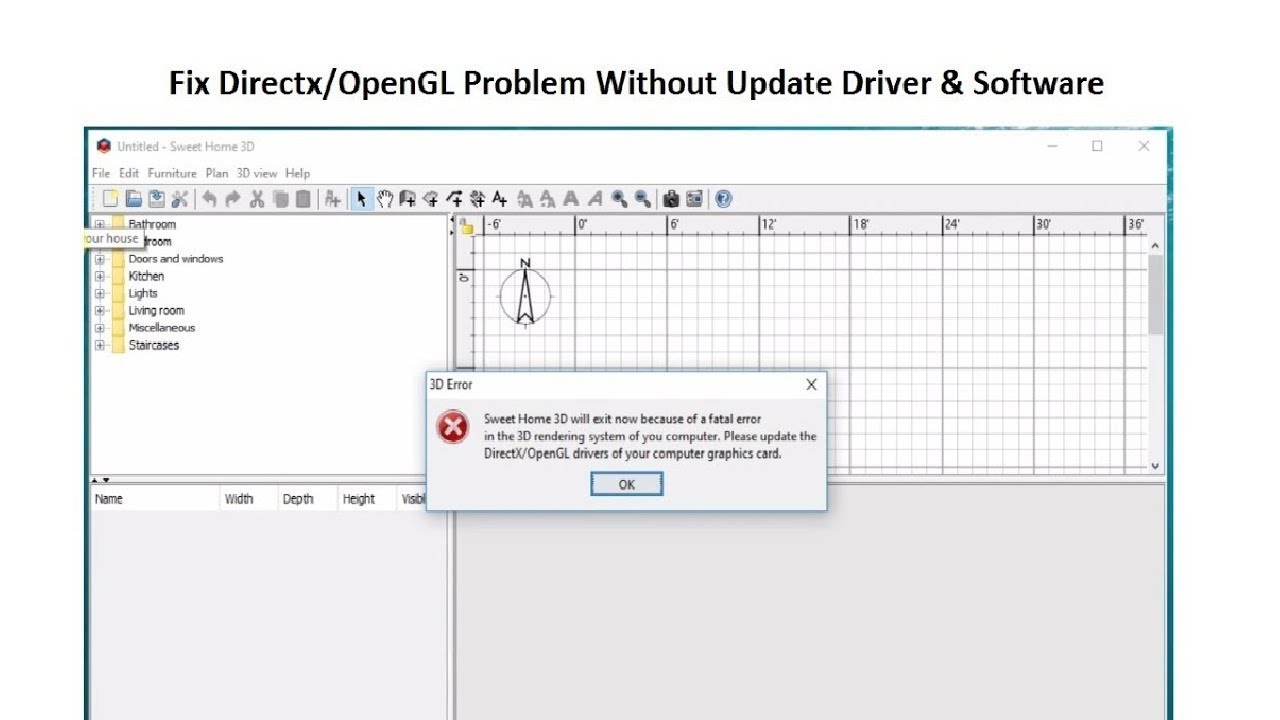This screenshot has width=1280, height=720.
Task: Sort furniture list by Depth column
Action: (306, 499)
